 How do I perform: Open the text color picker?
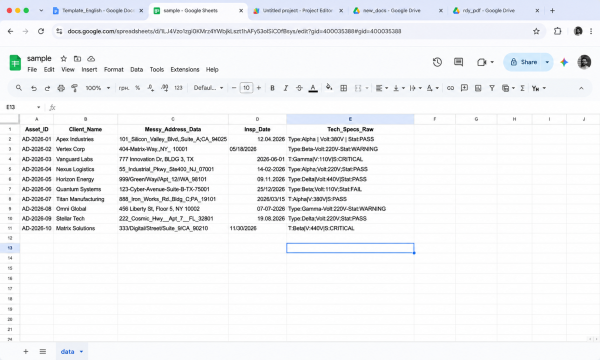pyautogui.click(x=313, y=88)
